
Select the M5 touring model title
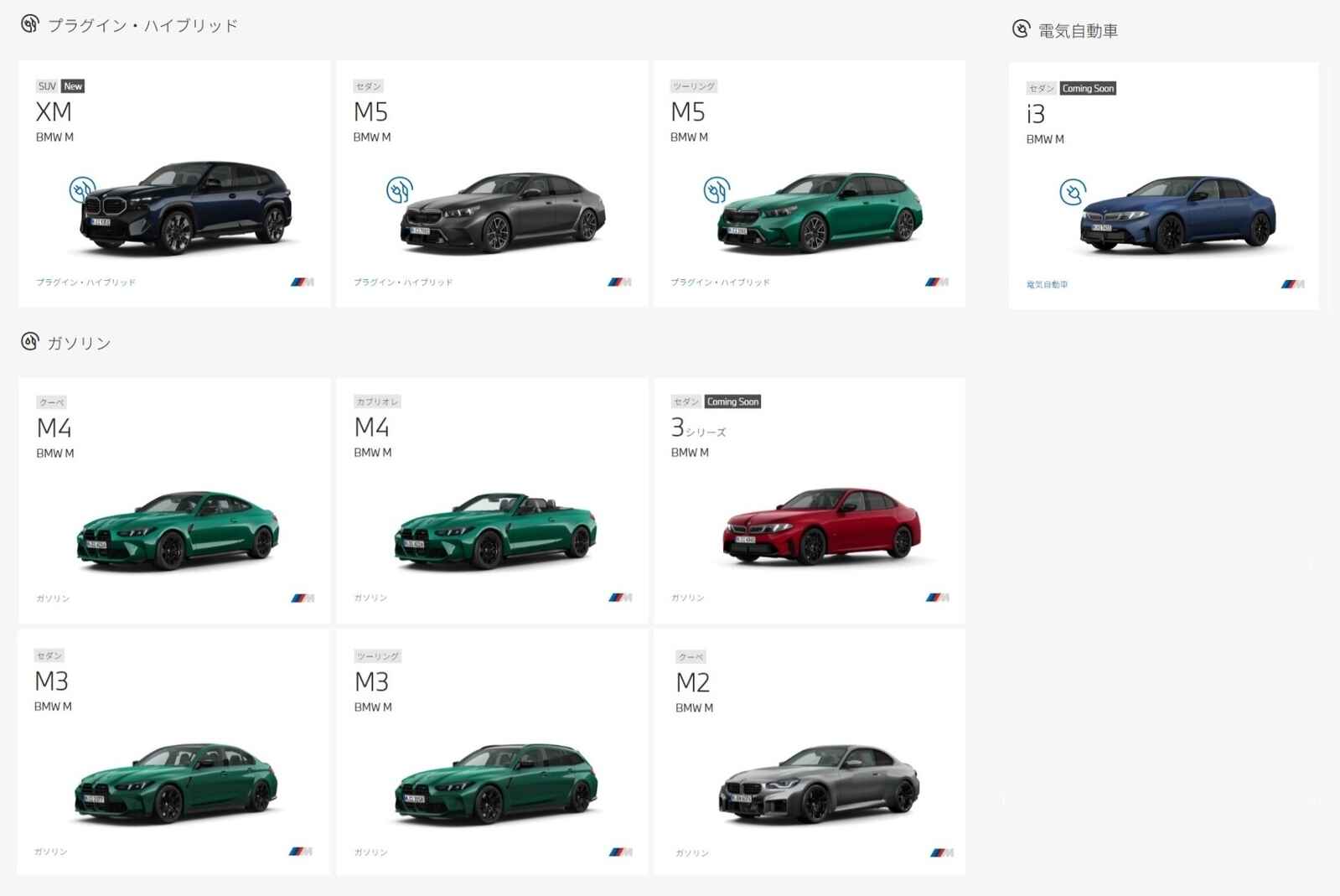coord(688,111)
